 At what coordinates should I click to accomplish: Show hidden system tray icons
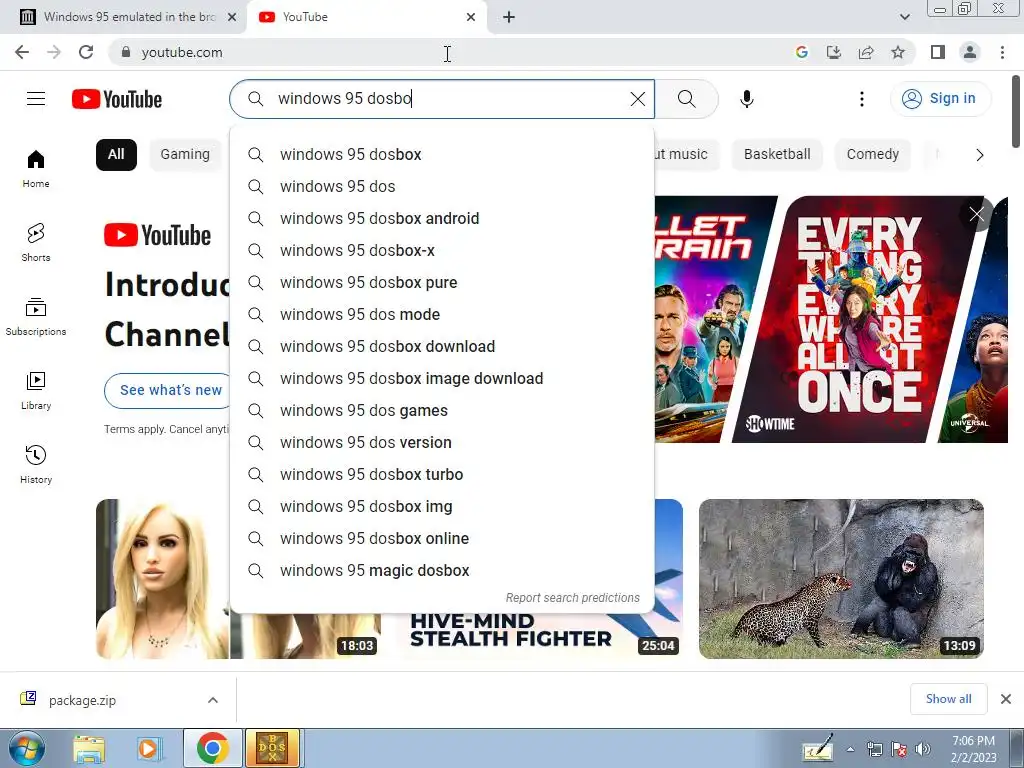850,749
